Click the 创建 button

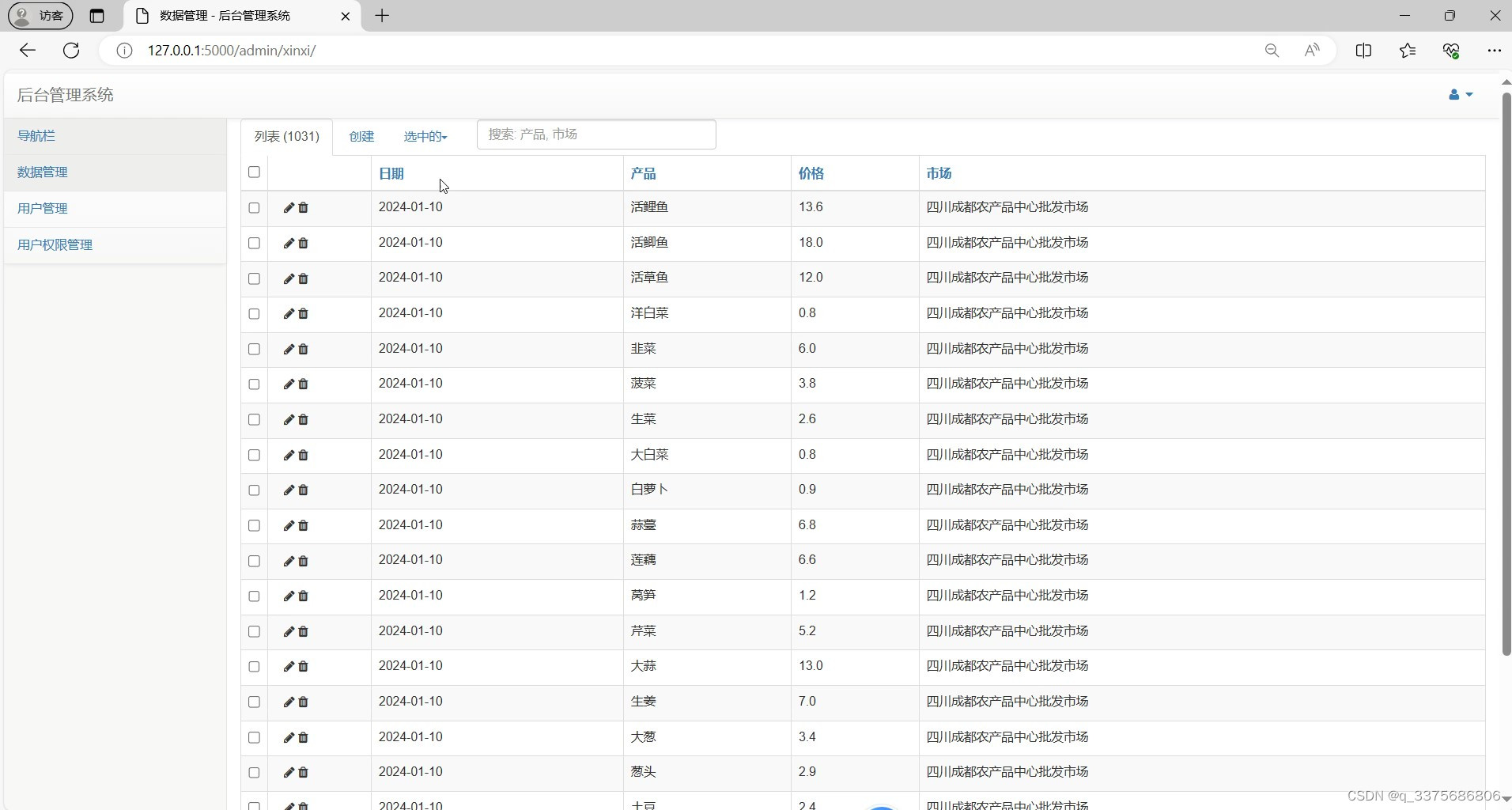pyautogui.click(x=361, y=136)
